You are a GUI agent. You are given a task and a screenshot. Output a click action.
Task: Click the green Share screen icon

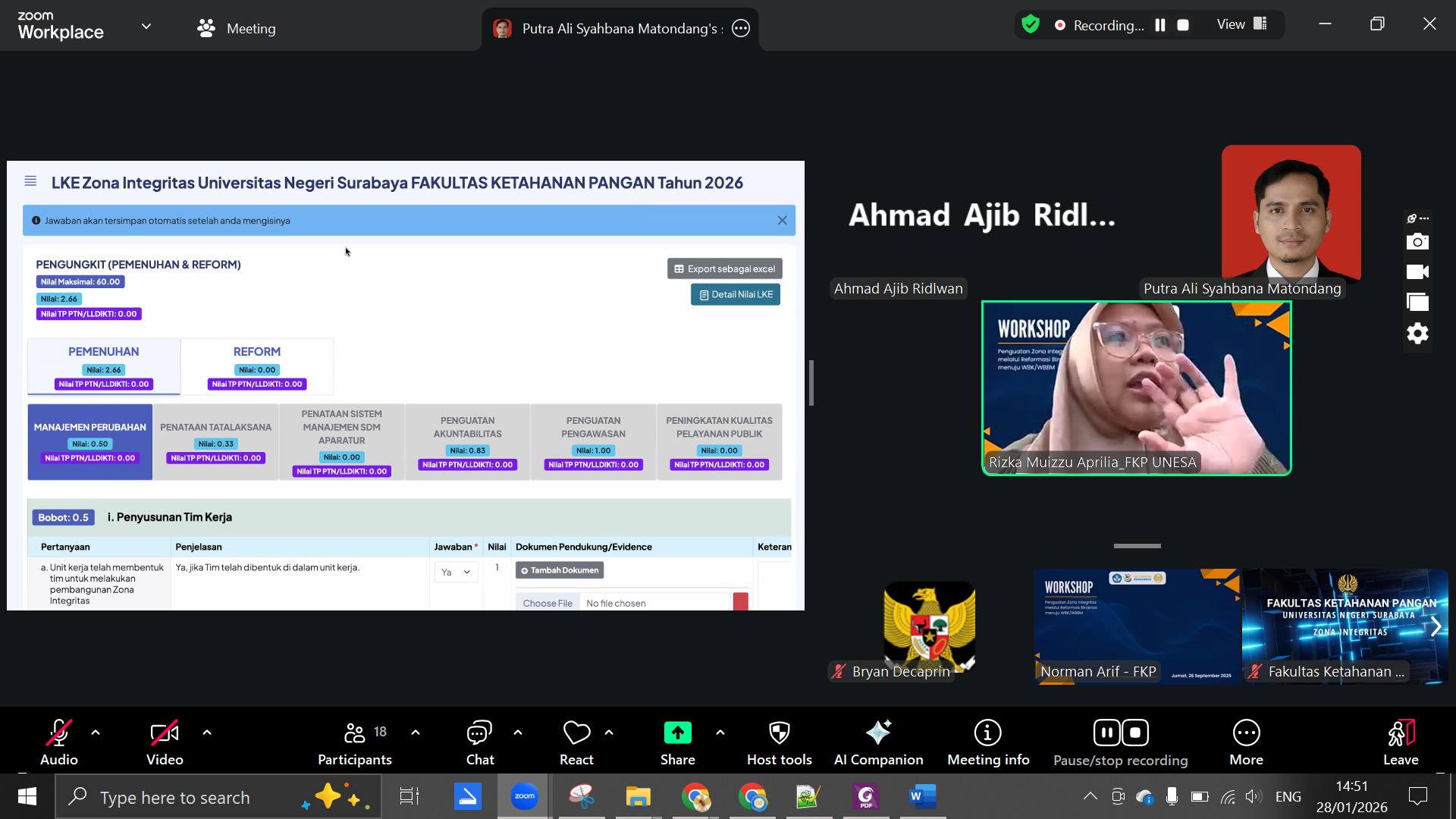(x=677, y=733)
